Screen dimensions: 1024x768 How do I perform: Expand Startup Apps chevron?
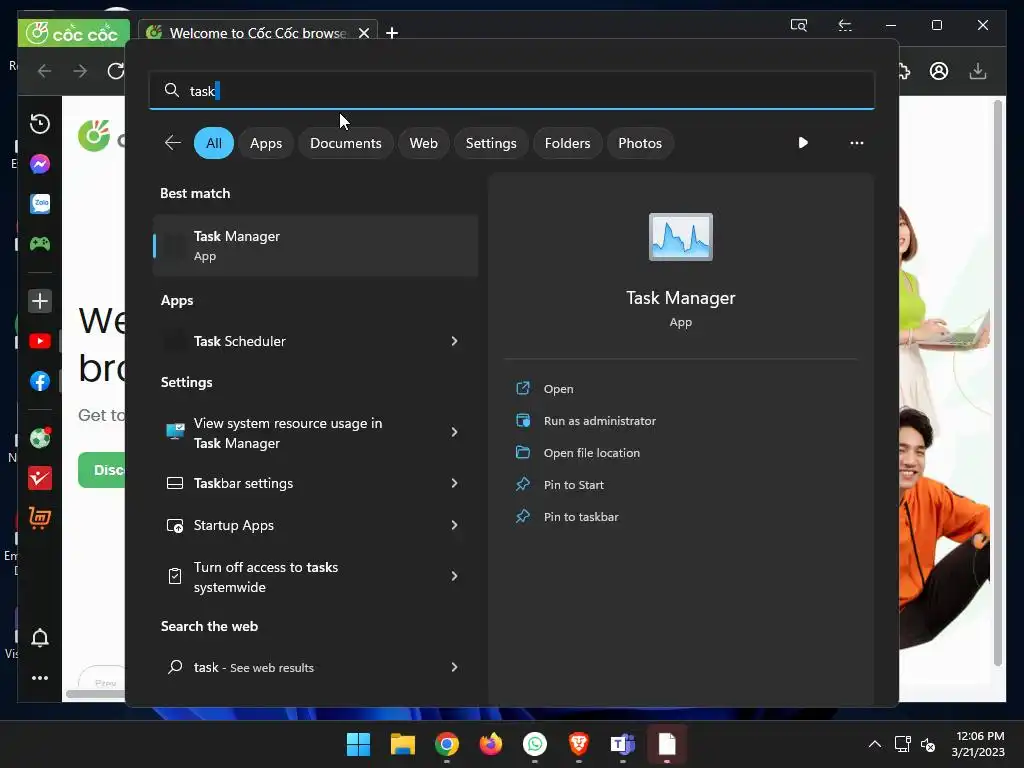tap(455, 525)
